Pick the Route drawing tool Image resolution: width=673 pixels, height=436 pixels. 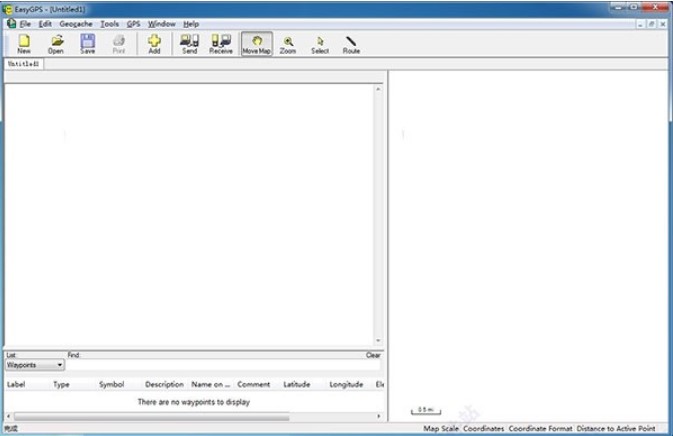tap(351, 44)
